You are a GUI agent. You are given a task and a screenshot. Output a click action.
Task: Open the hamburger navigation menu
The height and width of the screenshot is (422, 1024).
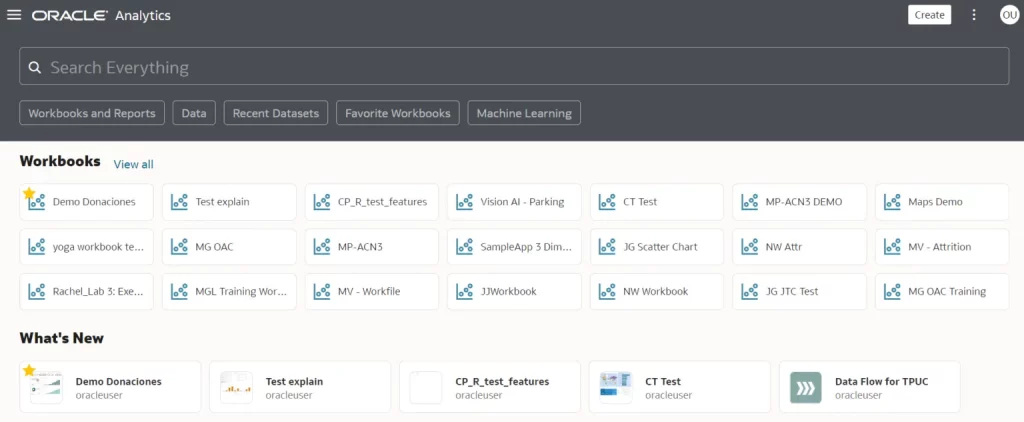click(14, 15)
